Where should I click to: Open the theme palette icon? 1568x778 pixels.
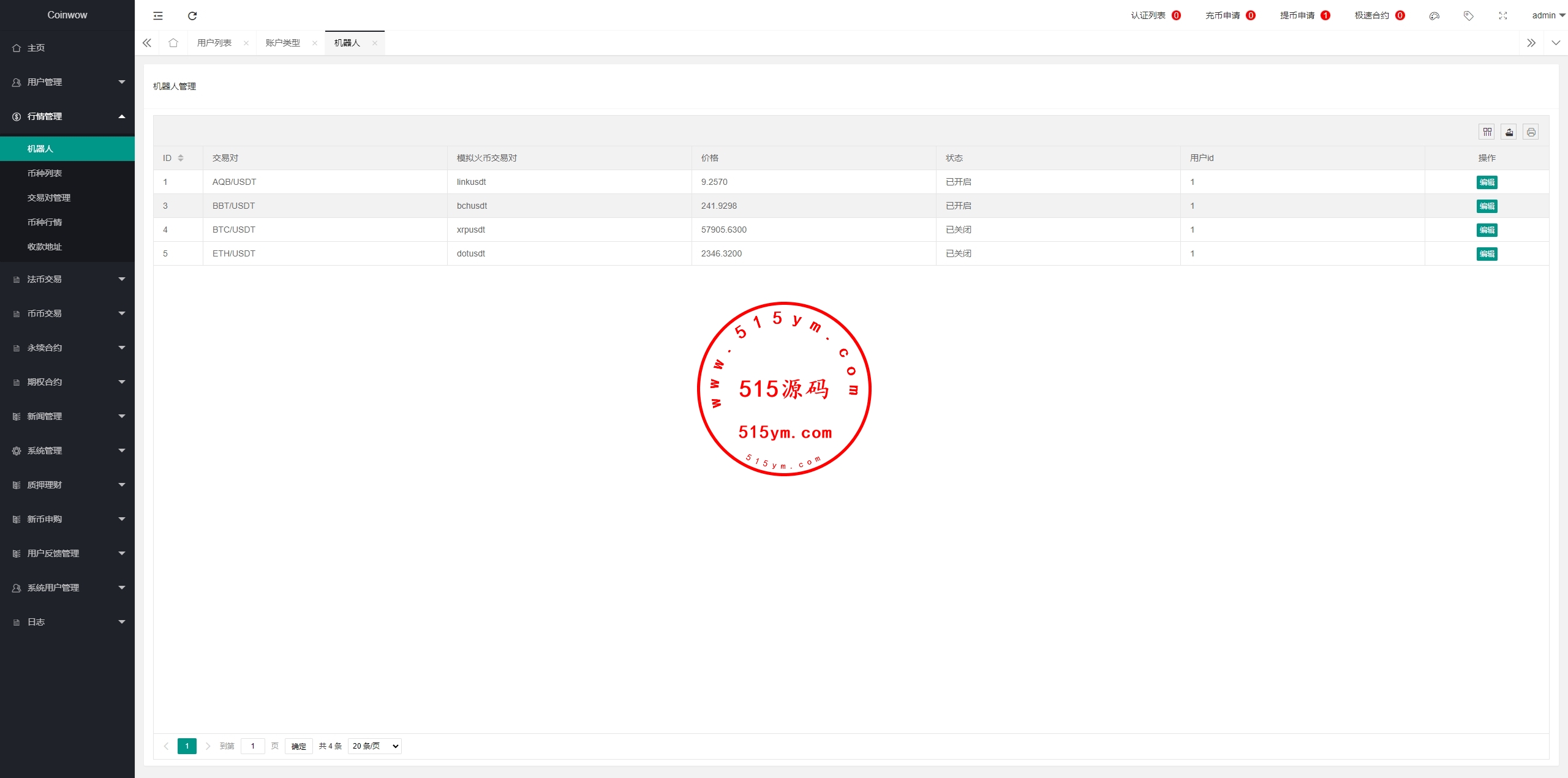click(1434, 16)
